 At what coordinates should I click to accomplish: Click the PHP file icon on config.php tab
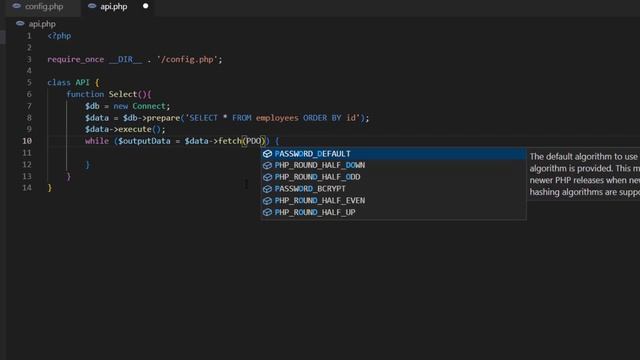pyautogui.click(x=17, y=7)
